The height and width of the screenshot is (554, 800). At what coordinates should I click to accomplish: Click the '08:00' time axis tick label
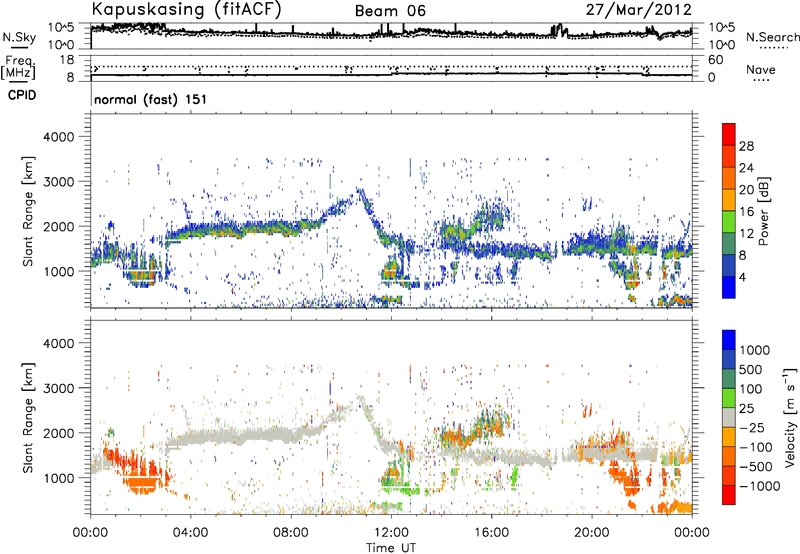click(x=291, y=533)
